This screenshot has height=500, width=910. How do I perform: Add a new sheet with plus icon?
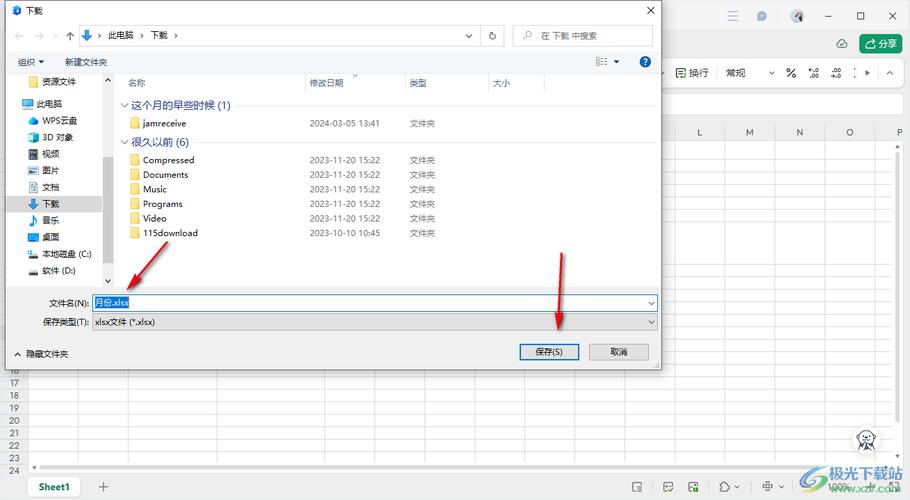(x=103, y=487)
